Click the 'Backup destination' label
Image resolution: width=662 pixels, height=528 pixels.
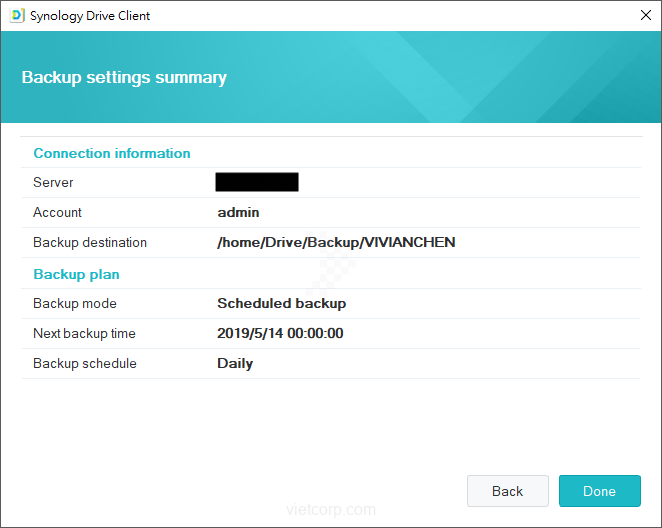click(90, 243)
